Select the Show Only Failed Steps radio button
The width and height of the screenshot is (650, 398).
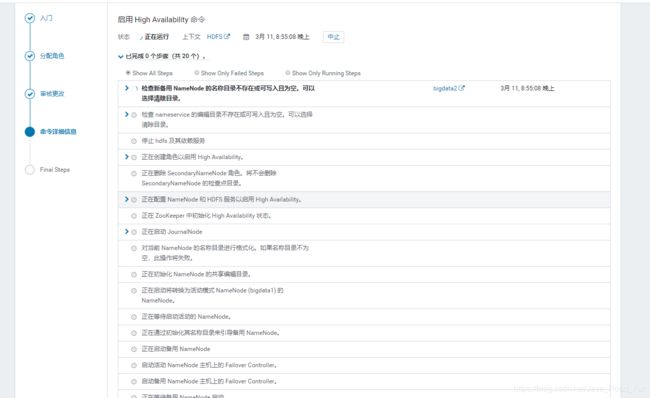coord(196,73)
